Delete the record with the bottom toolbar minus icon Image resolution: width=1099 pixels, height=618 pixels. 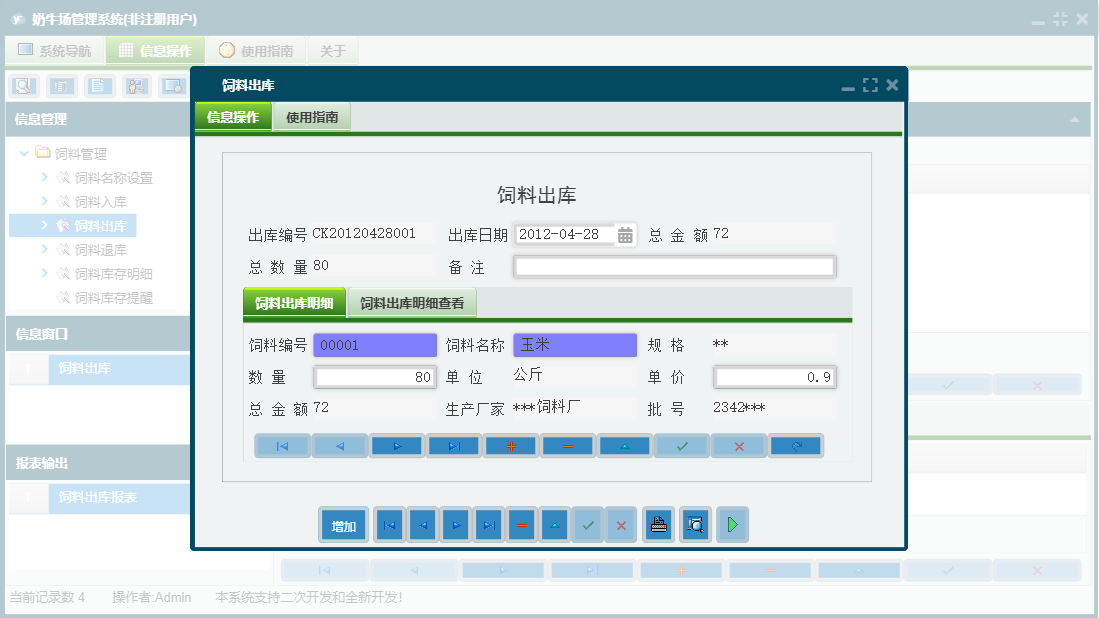coord(522,525)
